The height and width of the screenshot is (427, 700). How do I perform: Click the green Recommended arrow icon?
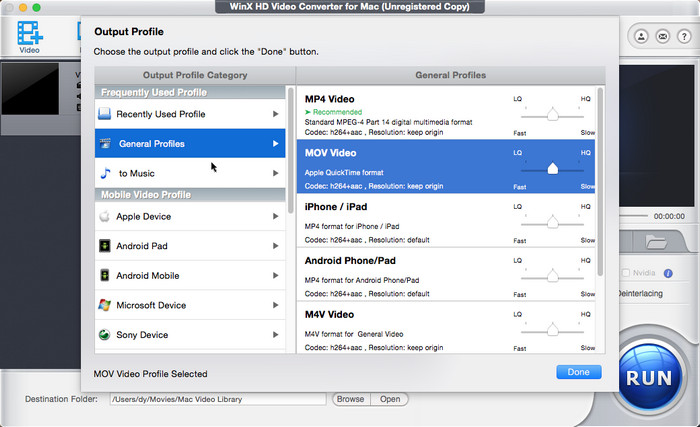click(x=308, y=112)
